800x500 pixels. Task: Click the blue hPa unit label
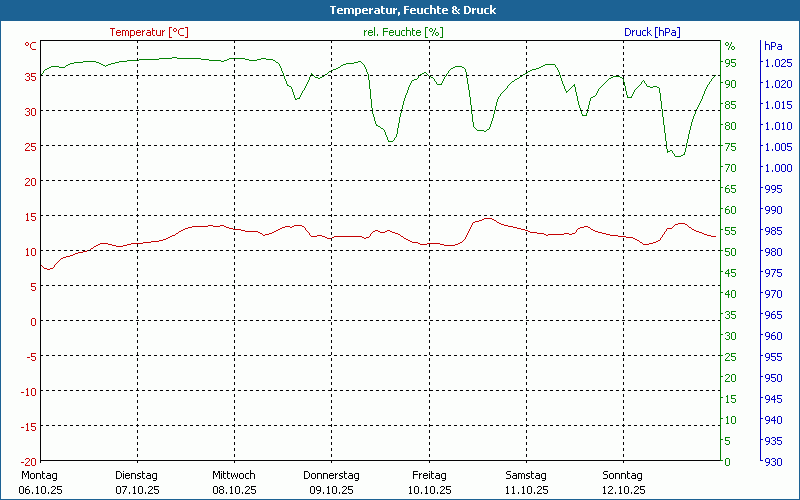coord(773,46)
